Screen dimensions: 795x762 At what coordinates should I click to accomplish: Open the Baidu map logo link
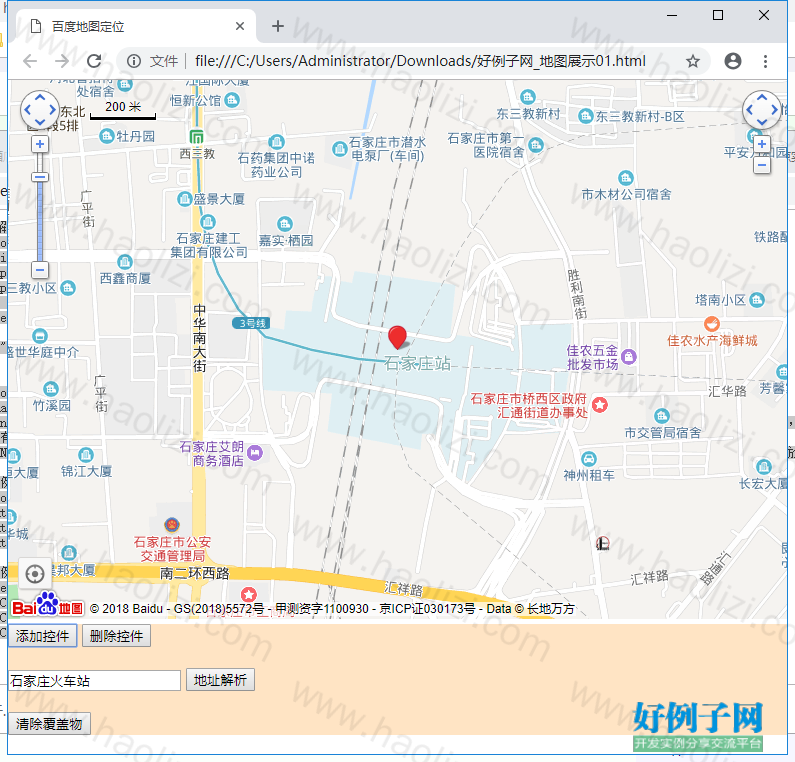pos(47,604)
